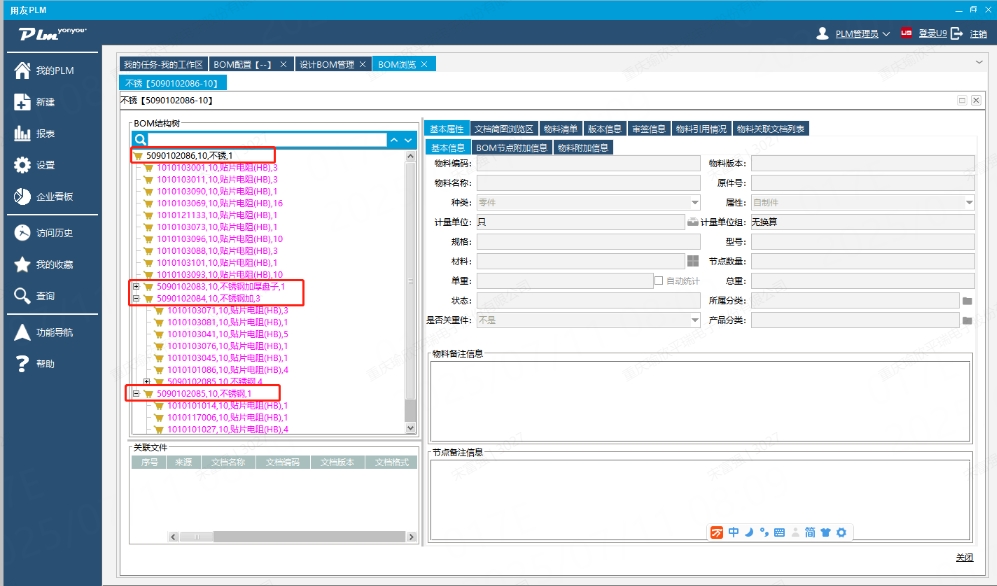The width and height of the screenshot is (997, 586).
Task: Click the input method keyboard icon
Action: [780, 533]
